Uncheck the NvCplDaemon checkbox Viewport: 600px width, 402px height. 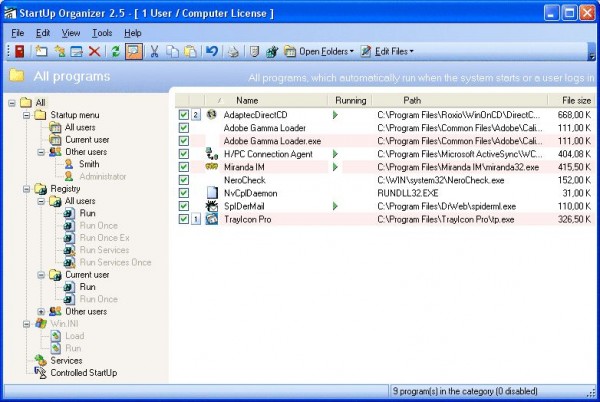[184, 193]
